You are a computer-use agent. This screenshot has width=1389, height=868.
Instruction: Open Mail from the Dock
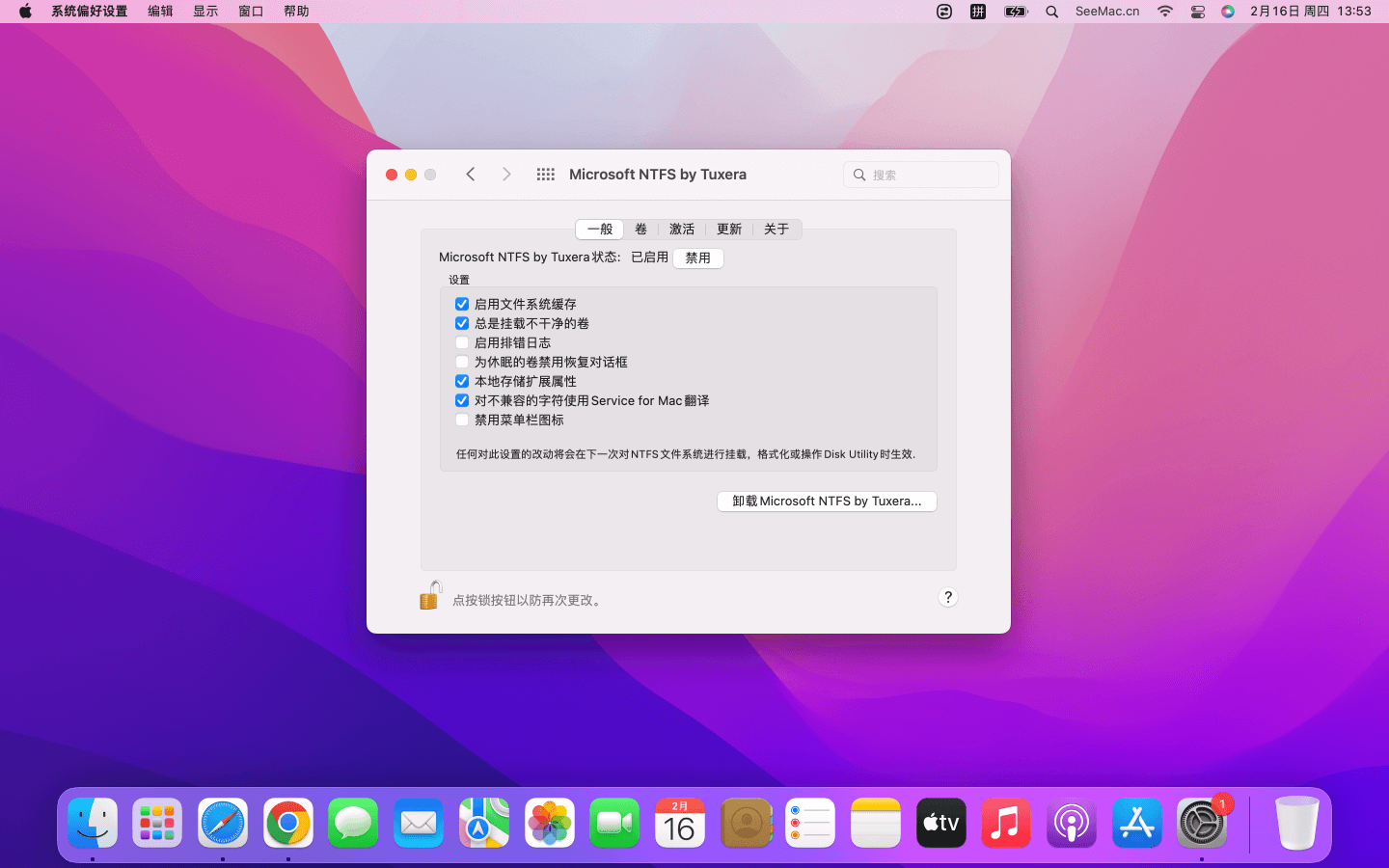[419, 823]
